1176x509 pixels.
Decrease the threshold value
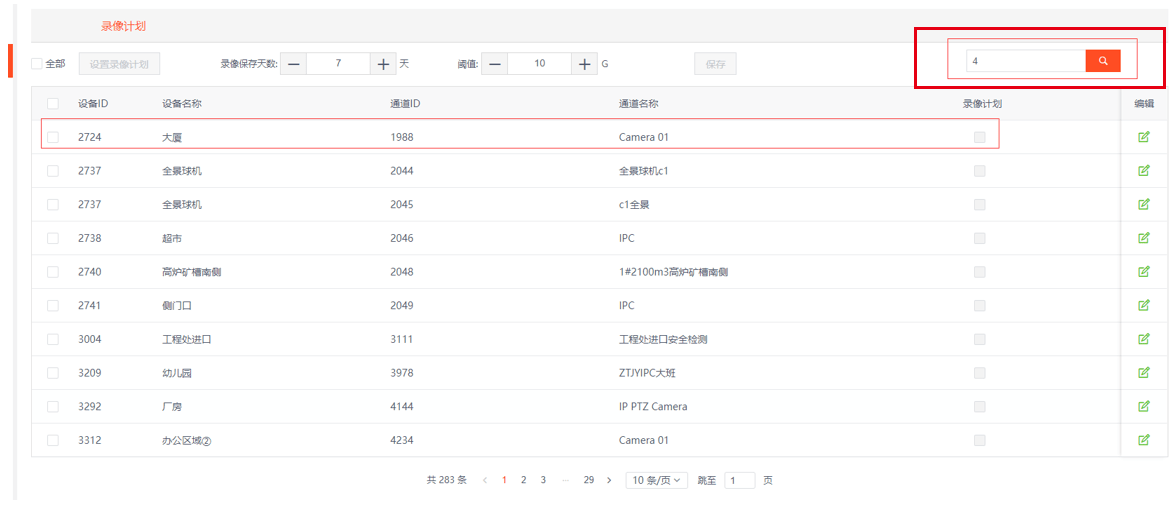click(x=494, y=64)
